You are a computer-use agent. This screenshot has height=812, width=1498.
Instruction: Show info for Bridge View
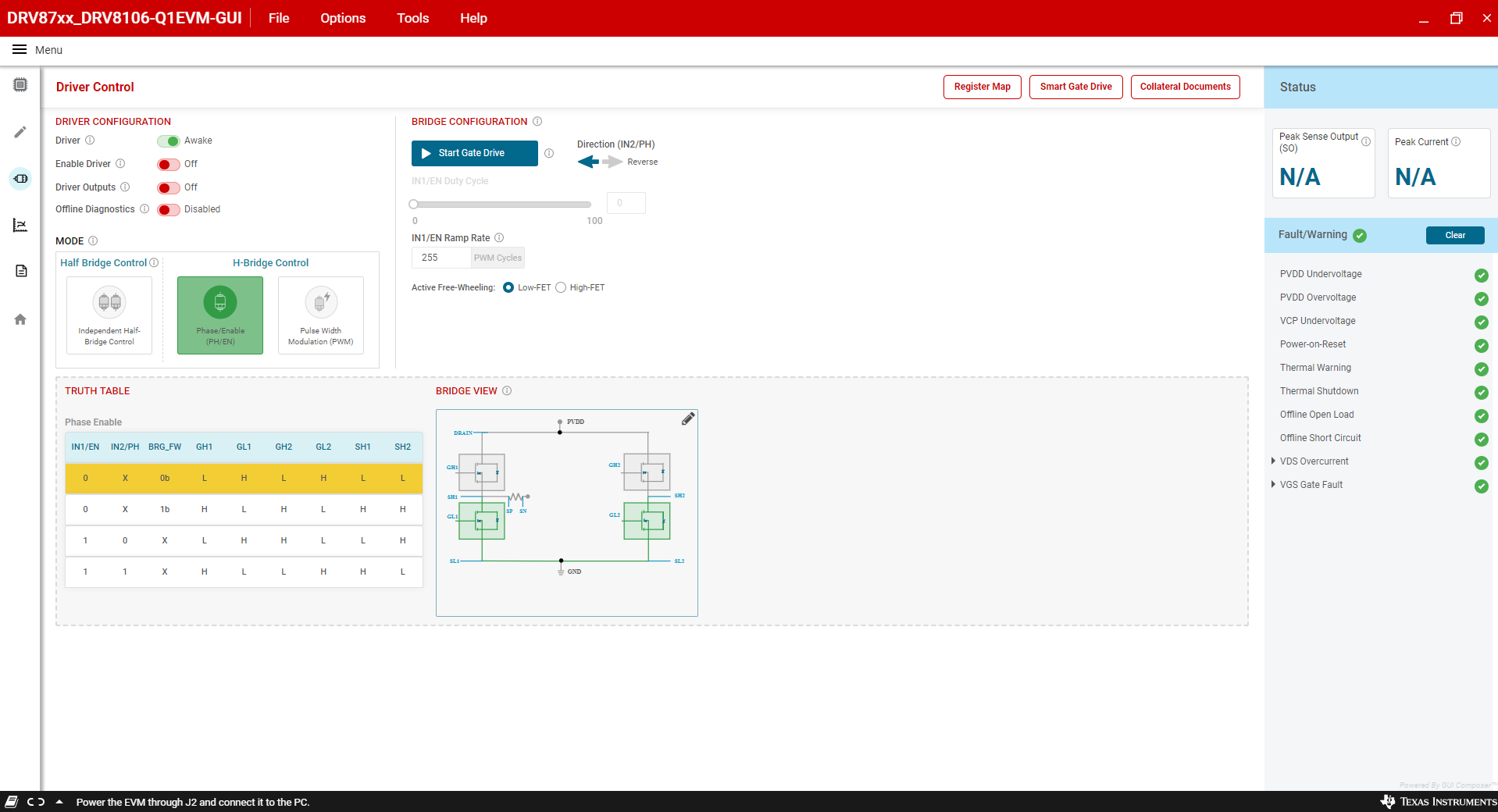point(507,391)
